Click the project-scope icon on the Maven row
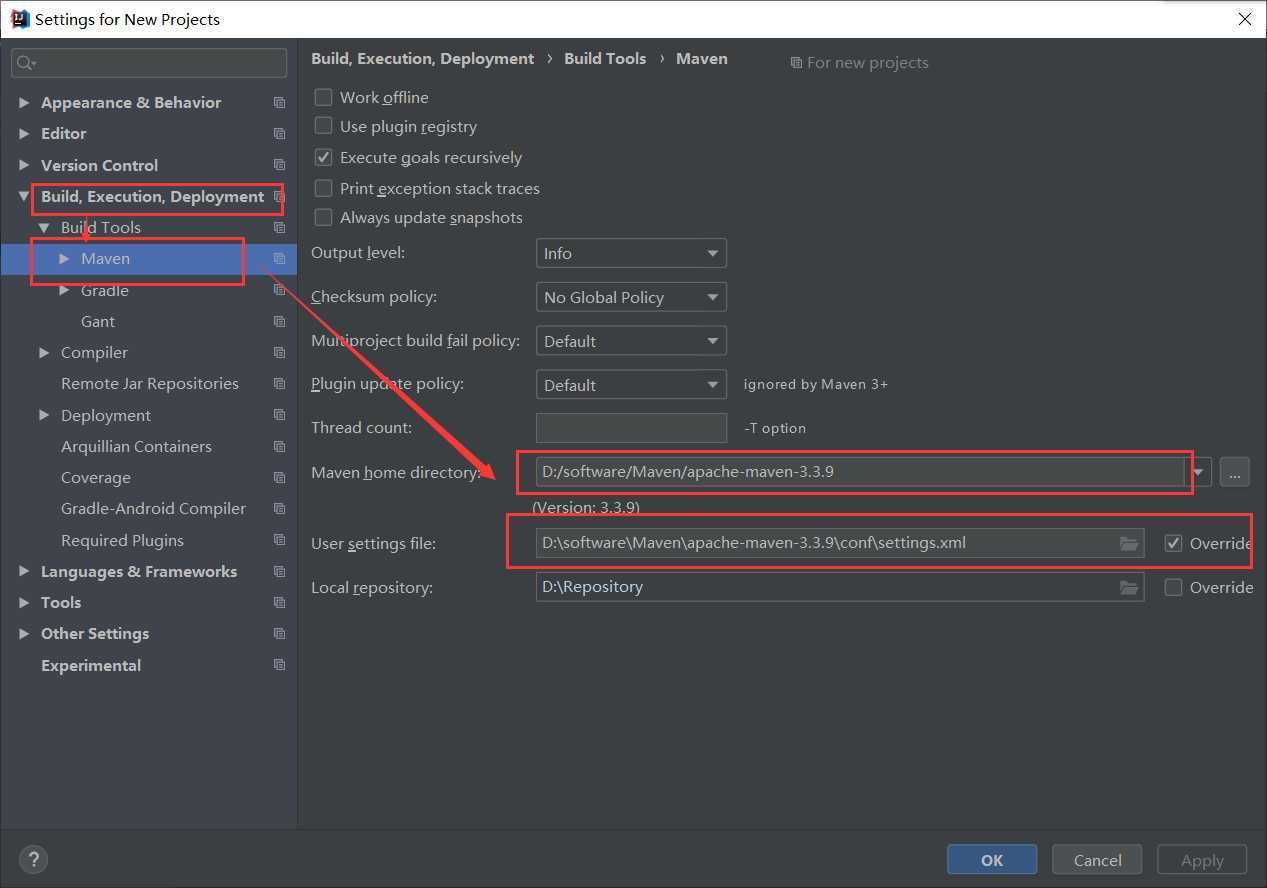 279,258
